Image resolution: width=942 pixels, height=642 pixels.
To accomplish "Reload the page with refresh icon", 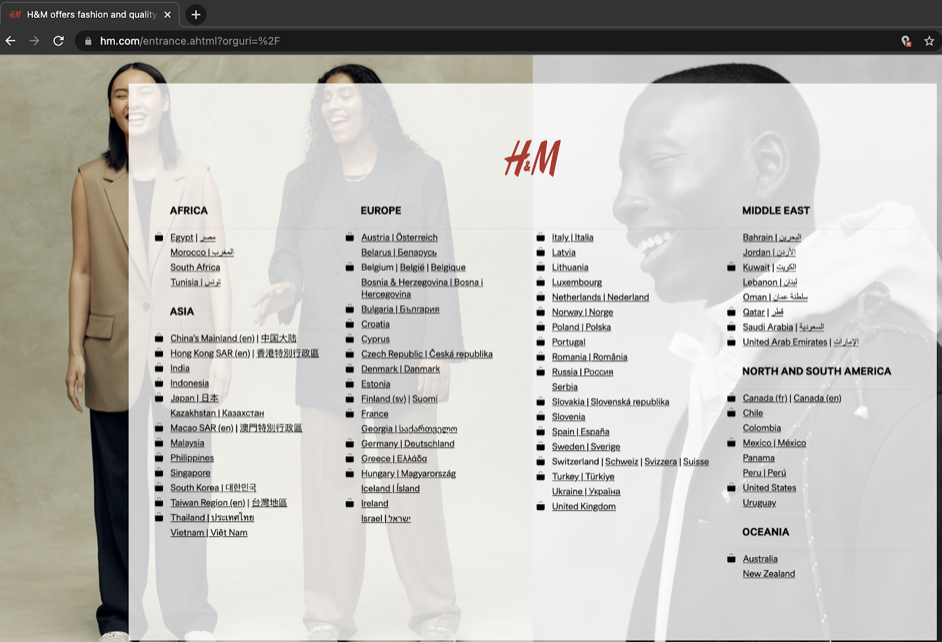I will (x=58, y=41).
